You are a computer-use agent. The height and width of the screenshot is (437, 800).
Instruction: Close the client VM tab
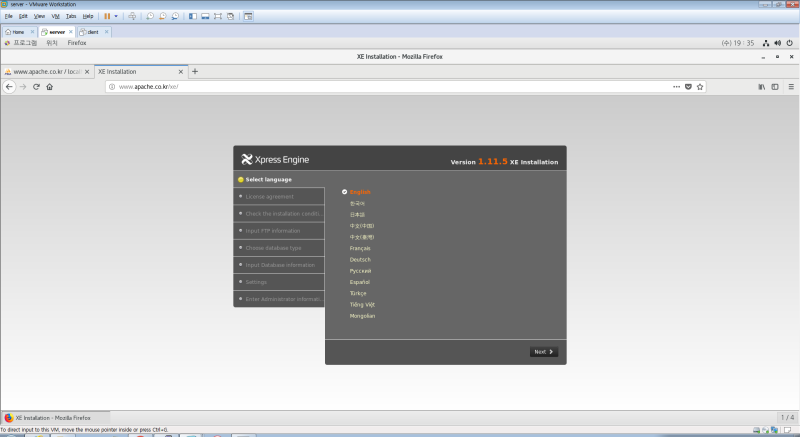click(x=107, y=32)
